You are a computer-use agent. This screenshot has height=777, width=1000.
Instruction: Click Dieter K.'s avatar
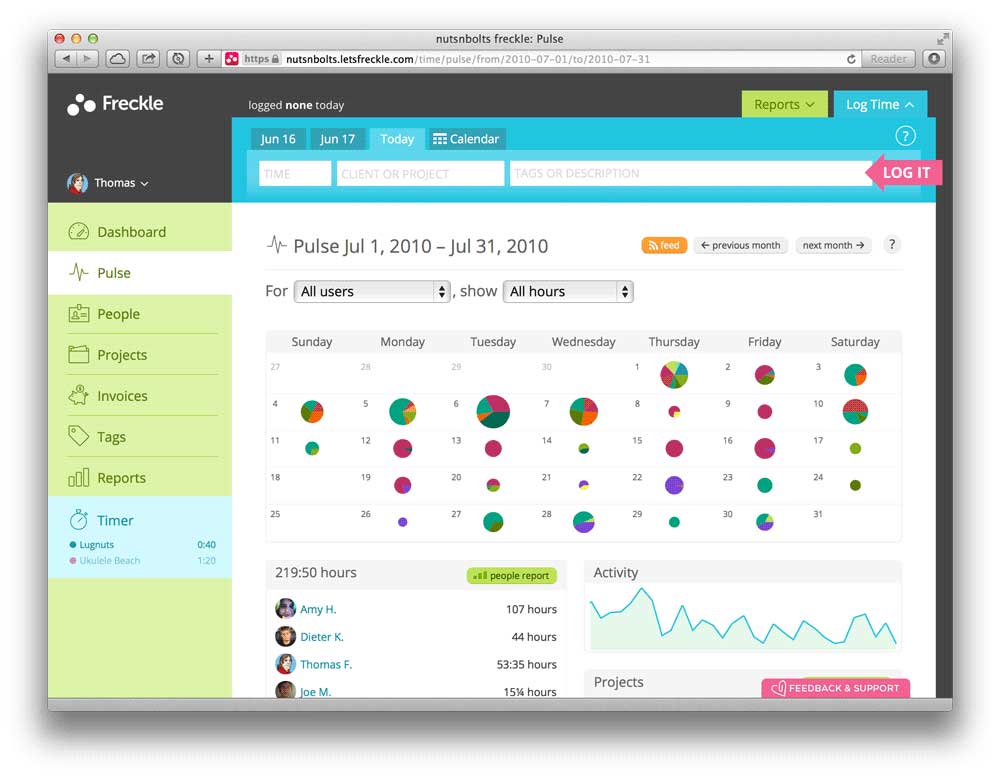pyautogui.click(x=285, y=636)
